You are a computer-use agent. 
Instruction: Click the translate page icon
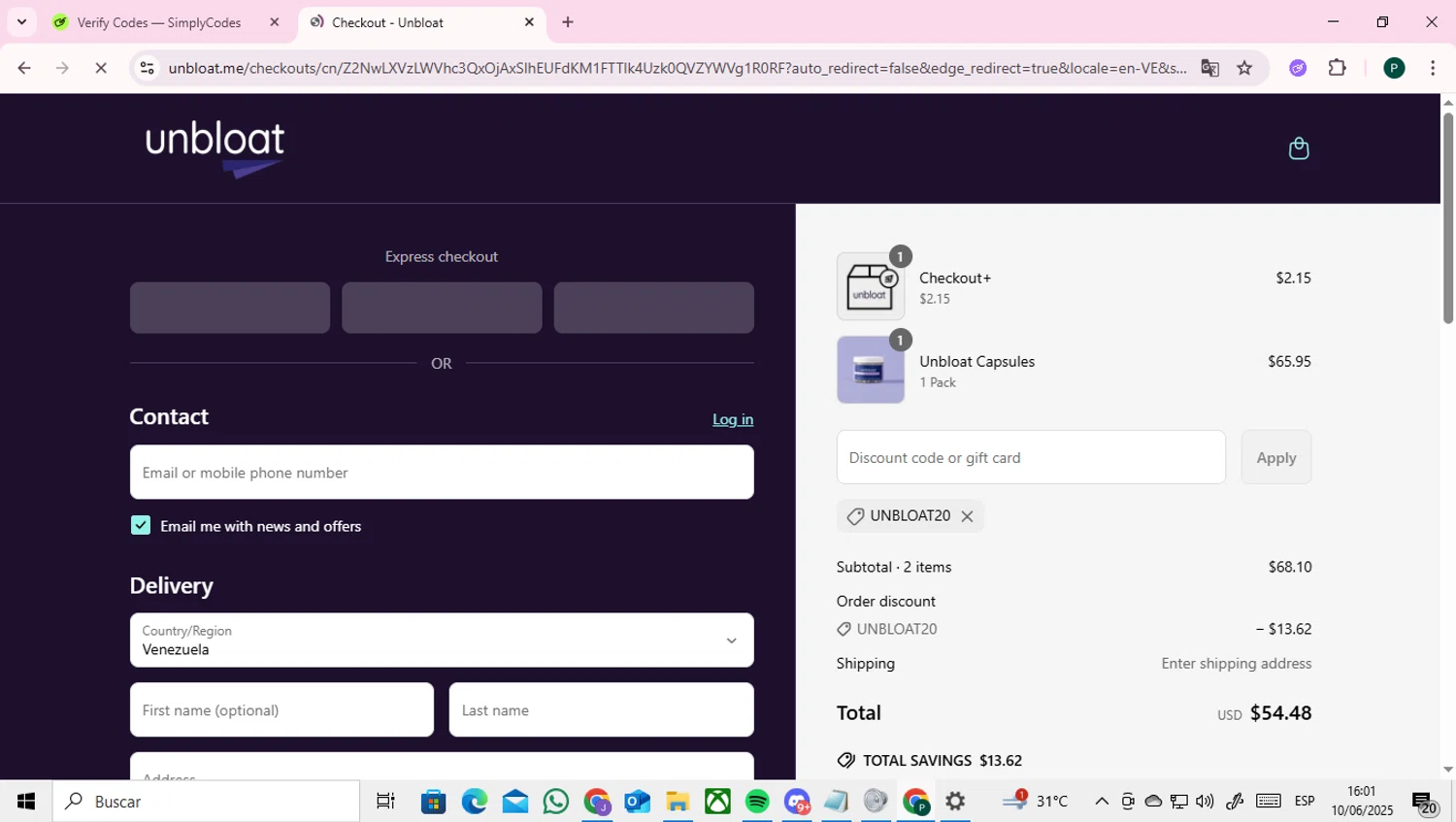pos(1209,68)
